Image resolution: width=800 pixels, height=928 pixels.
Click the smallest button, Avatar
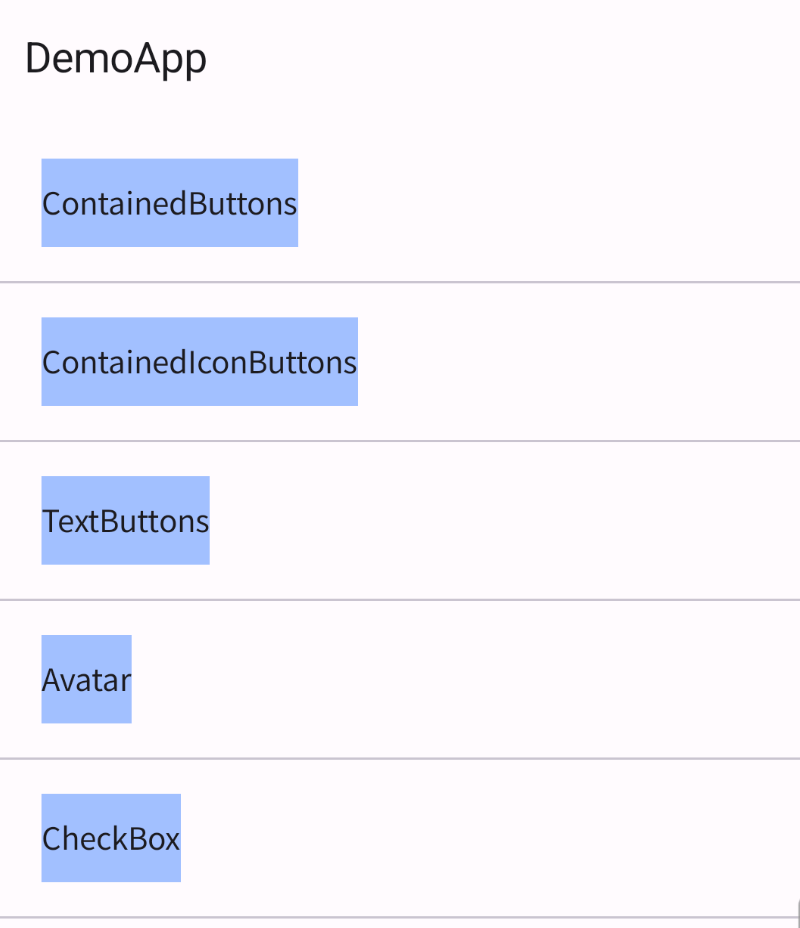pos(86,678)
